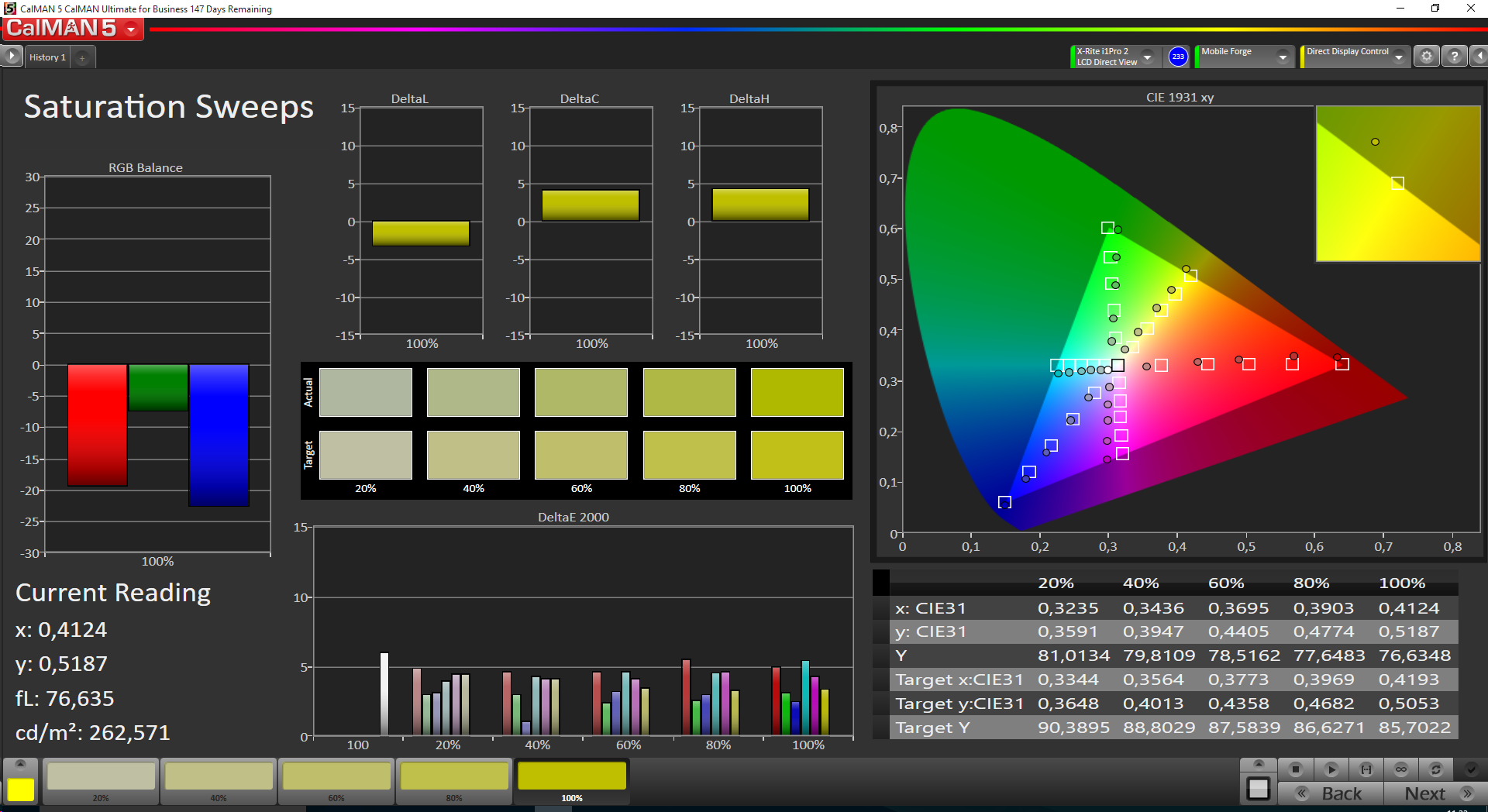This screenshot has width=1488, height=812.
Task: Click Target Y 100% value 85,7022
Action: (1414, 728)
